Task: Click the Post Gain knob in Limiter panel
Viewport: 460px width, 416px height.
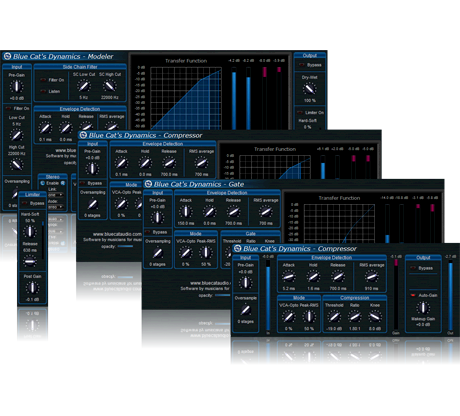Action: pyautogui.click(x=32, y=287)
